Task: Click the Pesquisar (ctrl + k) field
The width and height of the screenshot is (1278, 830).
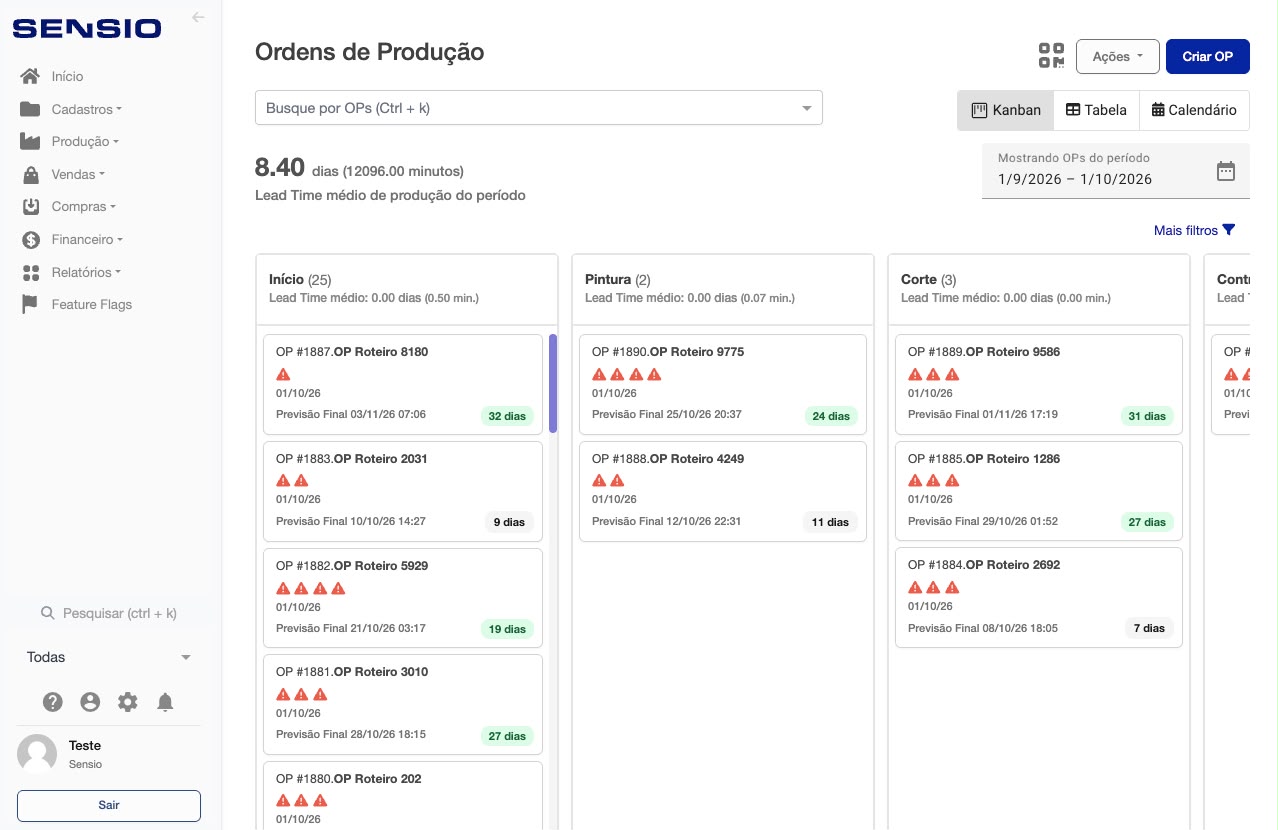Action: [109, 613]
